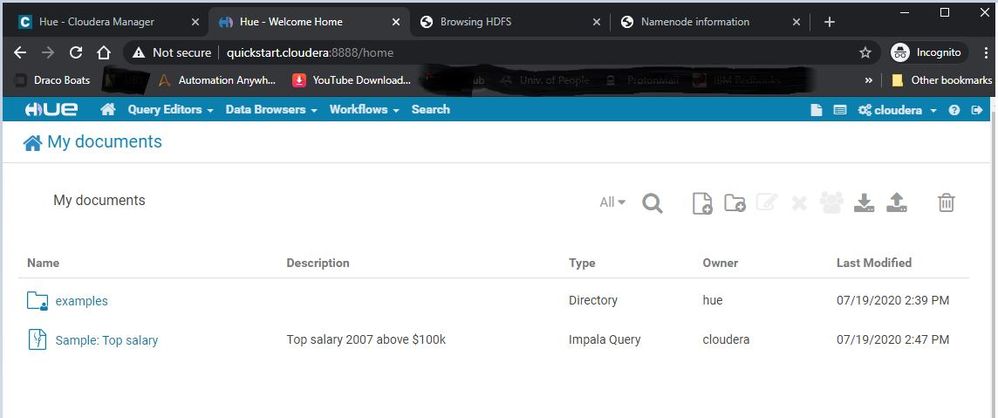This screenshot has width=998, height=418.
Task: Open a new browser tab with plus button
Action: coord(829,22)
